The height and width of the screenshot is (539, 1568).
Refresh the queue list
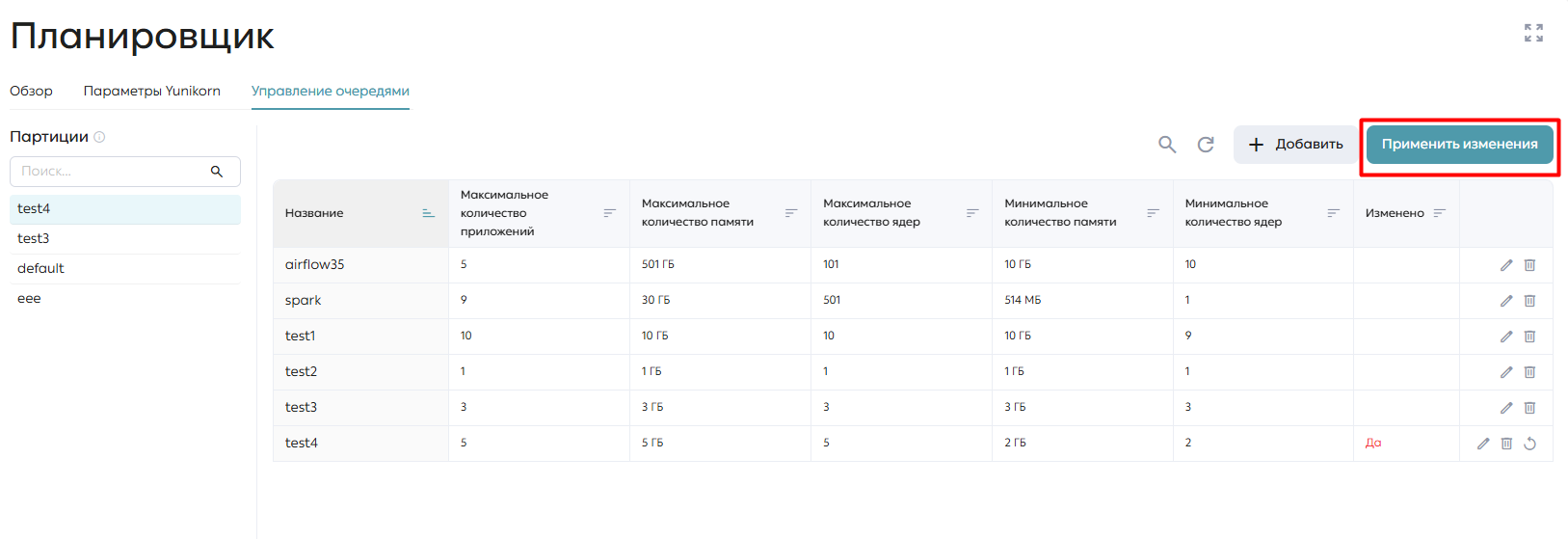point(1206,145)
